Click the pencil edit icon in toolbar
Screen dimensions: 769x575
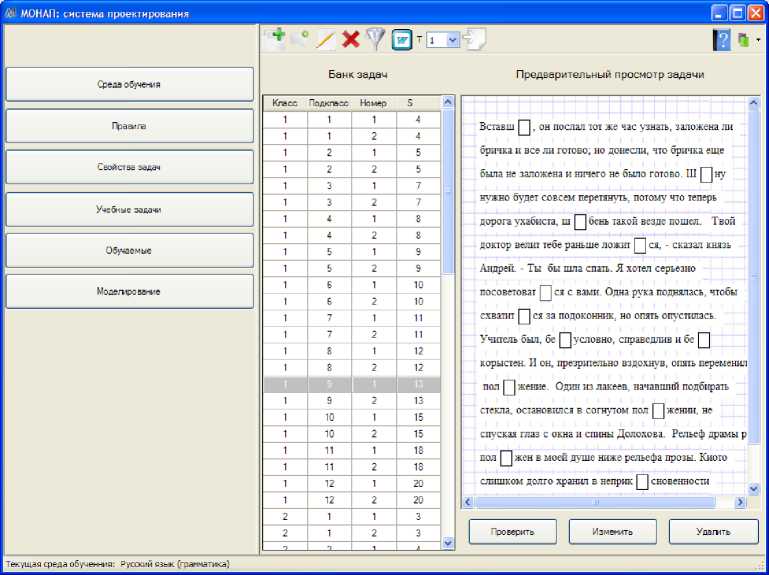325,39
